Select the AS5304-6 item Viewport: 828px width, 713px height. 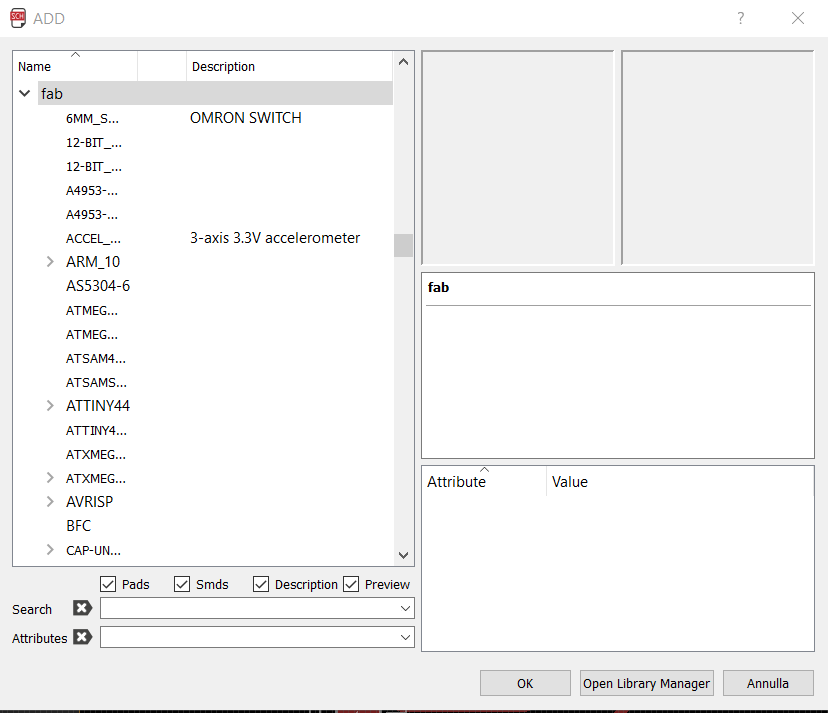(98, 286)
